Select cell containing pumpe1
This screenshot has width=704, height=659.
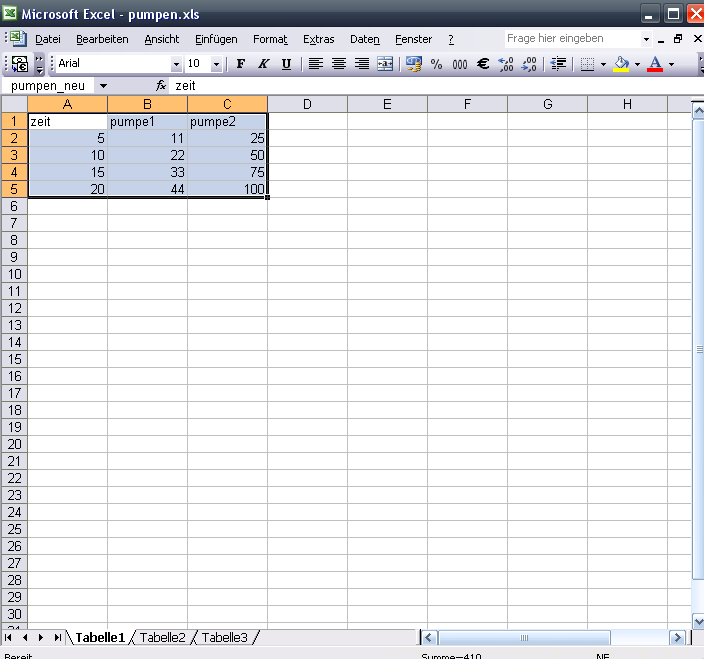(x=147, y=122)
